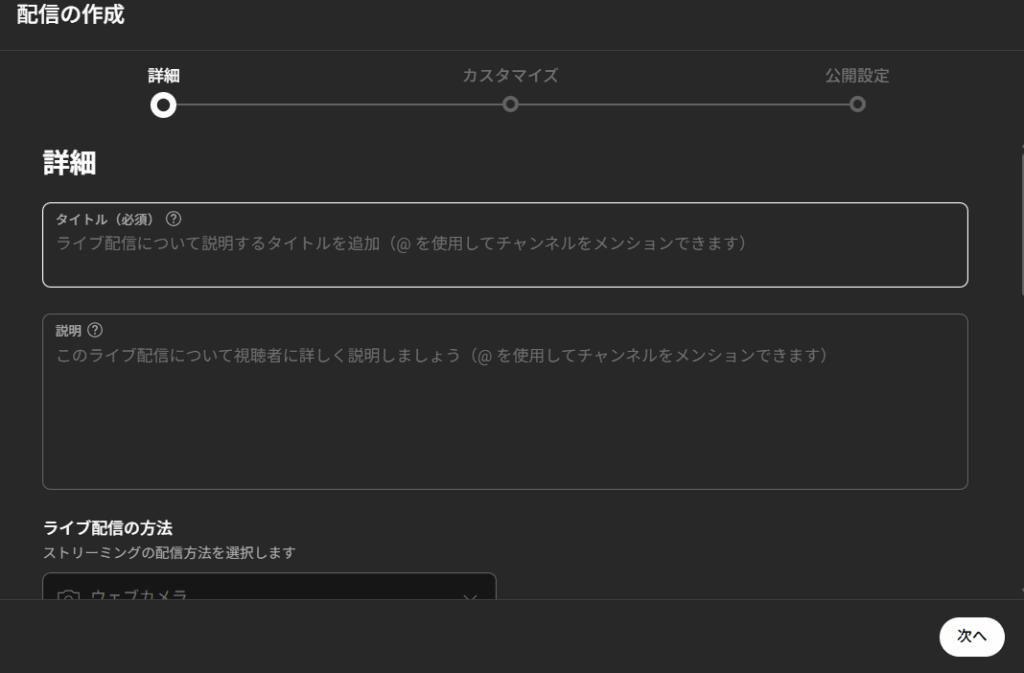Screen dimensions: 1024x673
Task: Click the タイトル（必須） field label
Action: (x=104, y=219)
